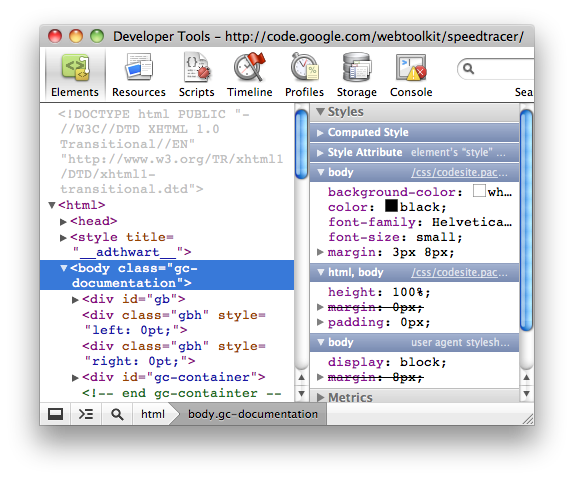Collapse the body class gc-documentation node
The width and height of the screenshot is (574, 480).
coord(64,268)
